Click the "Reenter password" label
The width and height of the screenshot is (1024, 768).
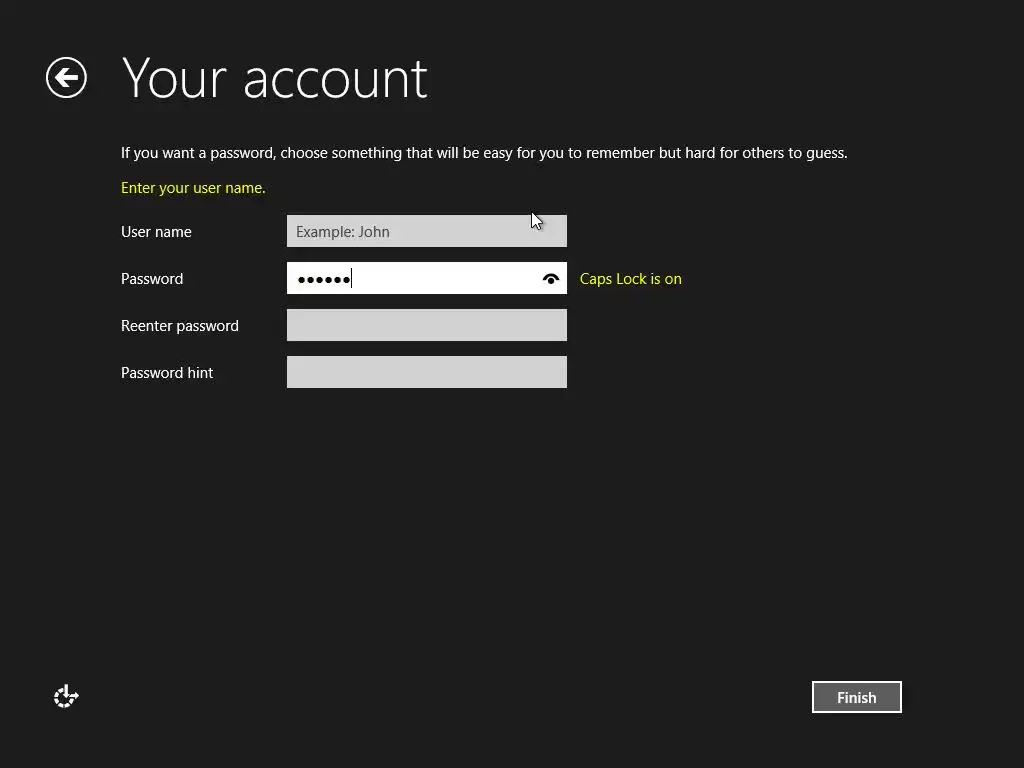pos(180,326)
